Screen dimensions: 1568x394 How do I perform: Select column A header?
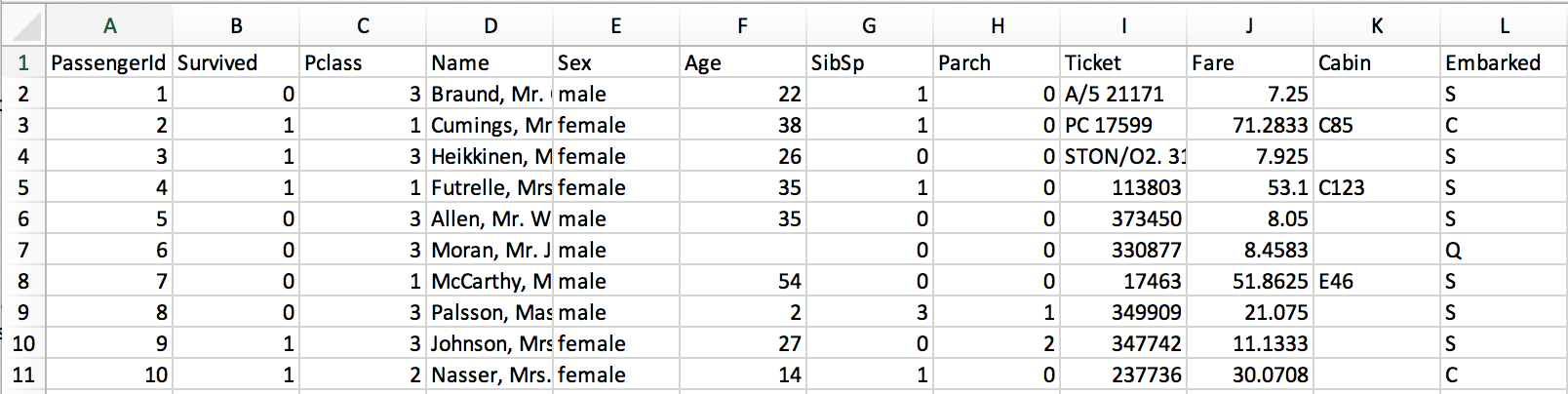point(109,26)
